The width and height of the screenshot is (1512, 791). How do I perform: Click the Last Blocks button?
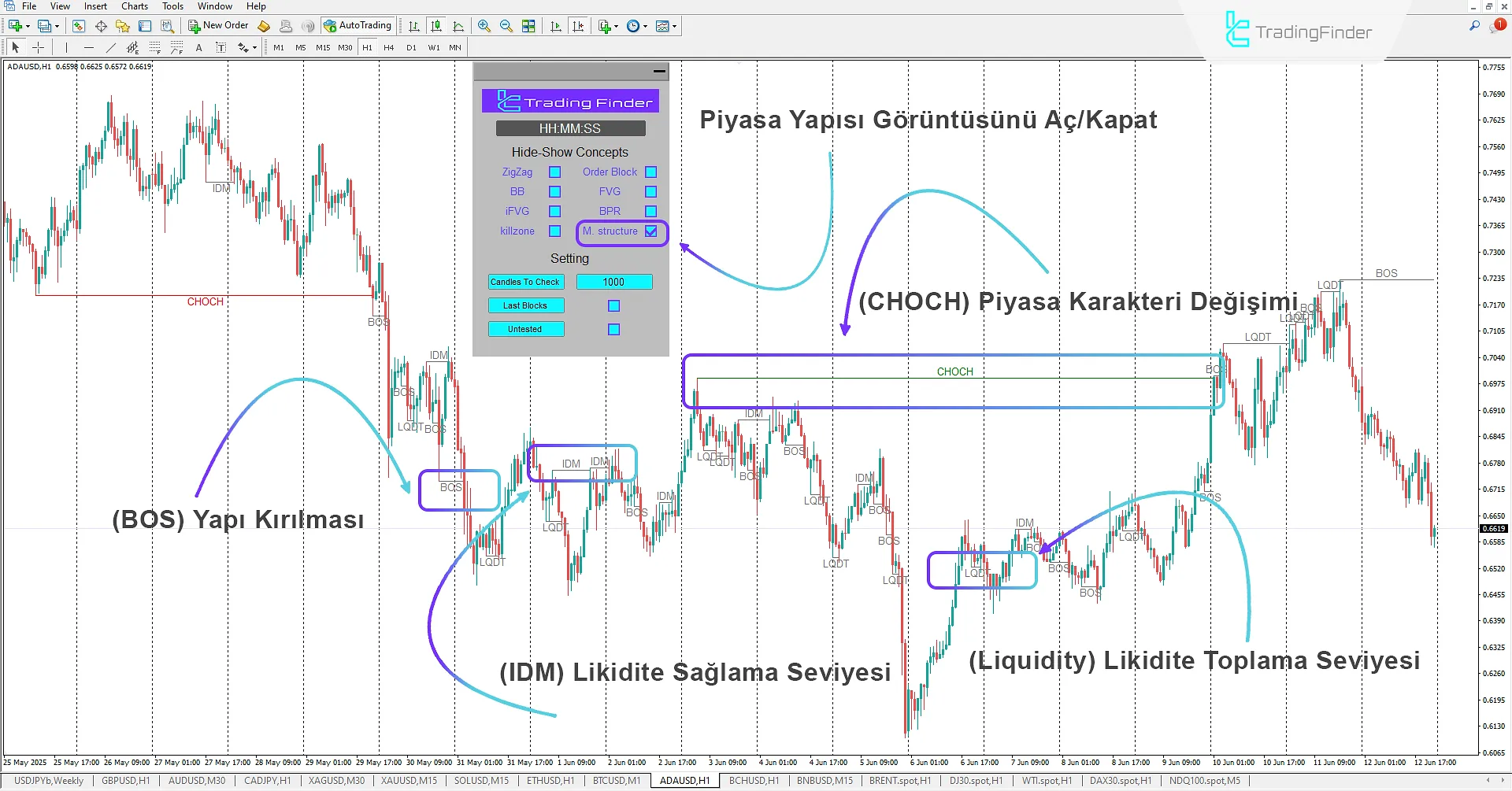point(525,305)
